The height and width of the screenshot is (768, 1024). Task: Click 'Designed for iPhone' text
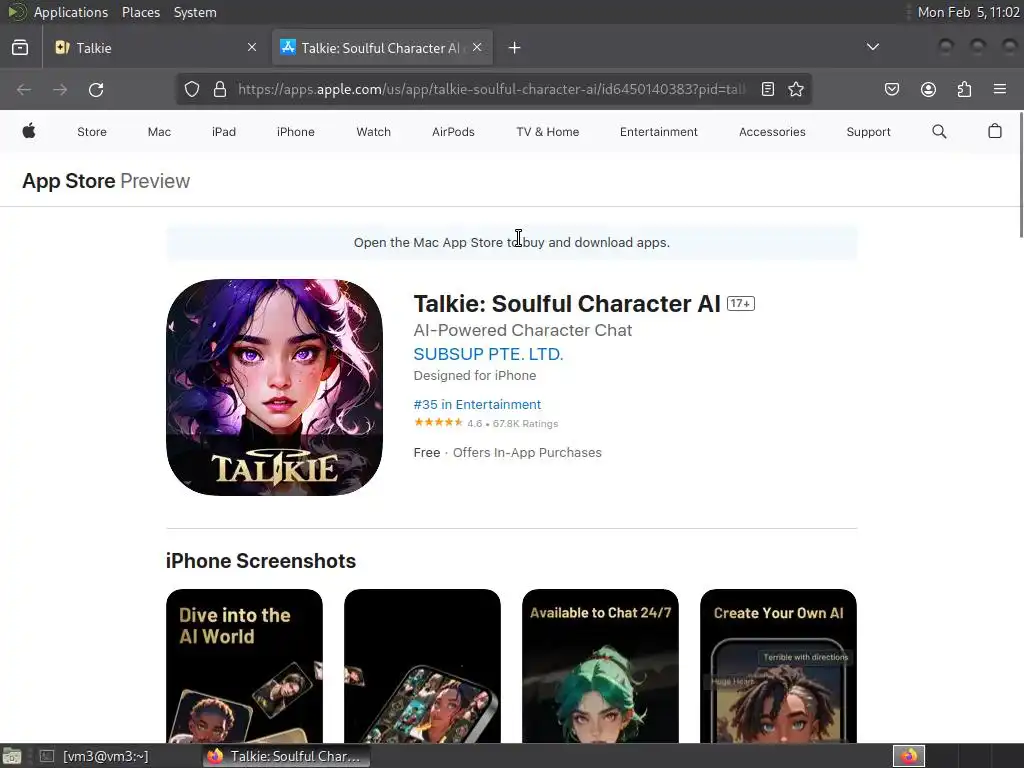(475, 376)
